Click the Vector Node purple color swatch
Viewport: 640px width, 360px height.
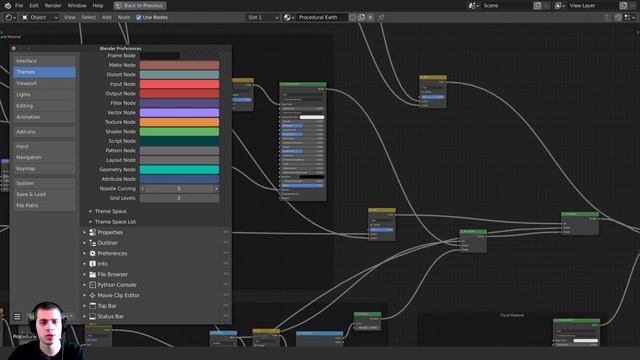tap(180, 113)
